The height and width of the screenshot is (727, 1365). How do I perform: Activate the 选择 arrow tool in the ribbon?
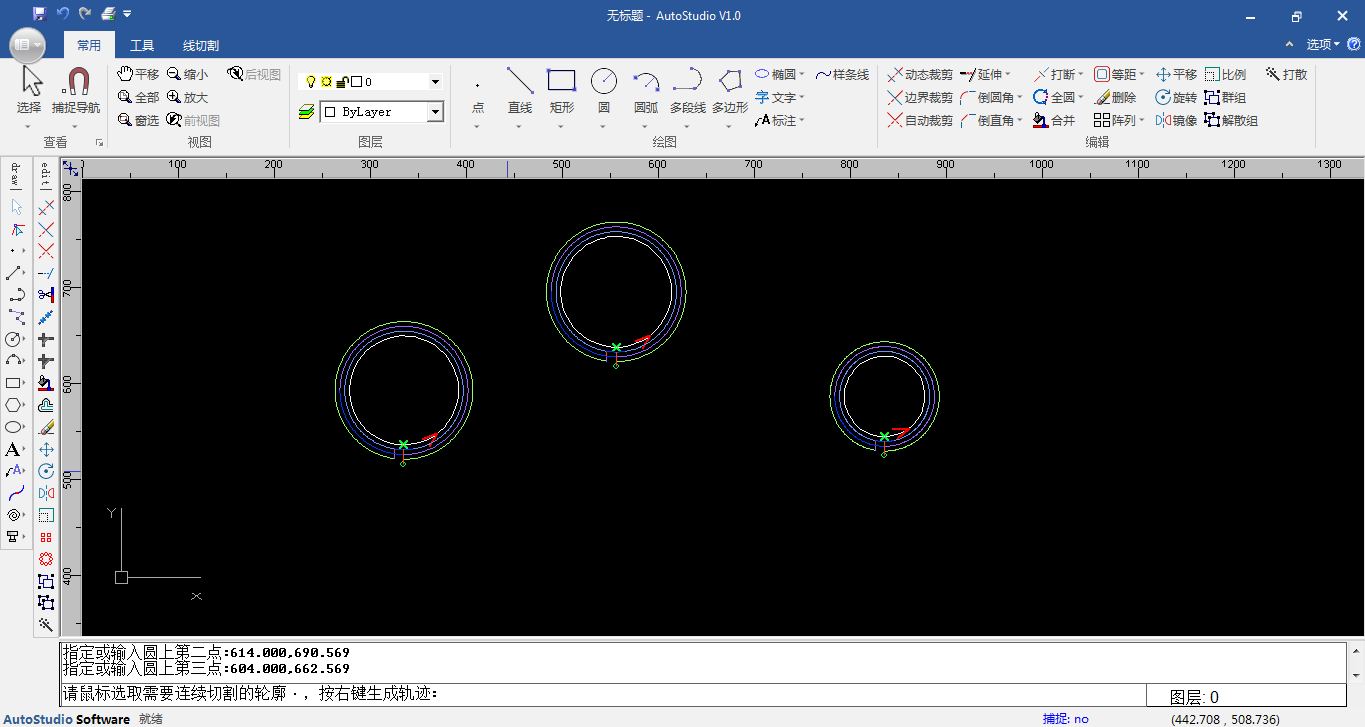pyautogui.click(x=30, y=91)
